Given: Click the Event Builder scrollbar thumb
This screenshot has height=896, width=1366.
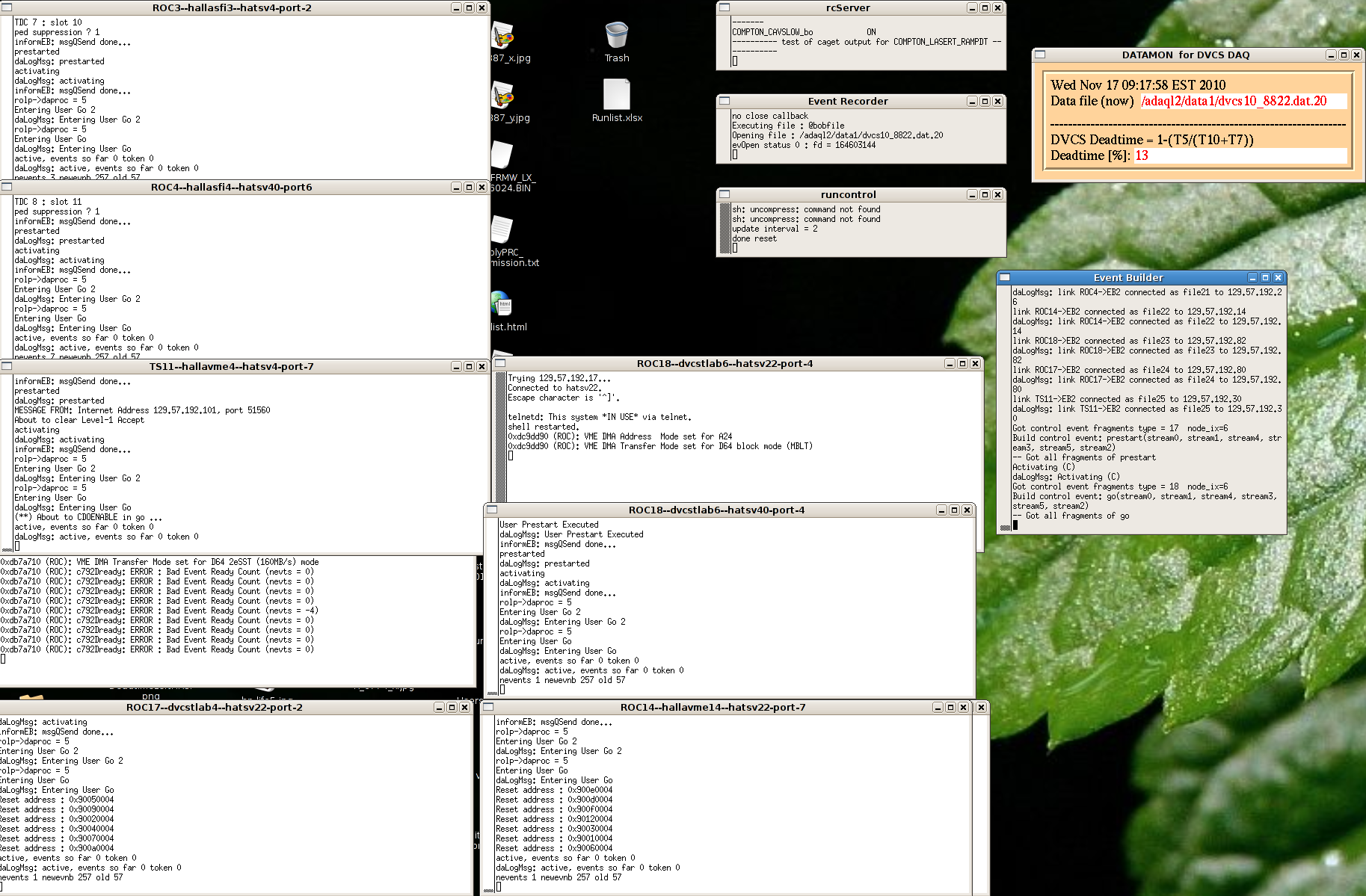Looking at the screenshot, I should [1005, 528].
